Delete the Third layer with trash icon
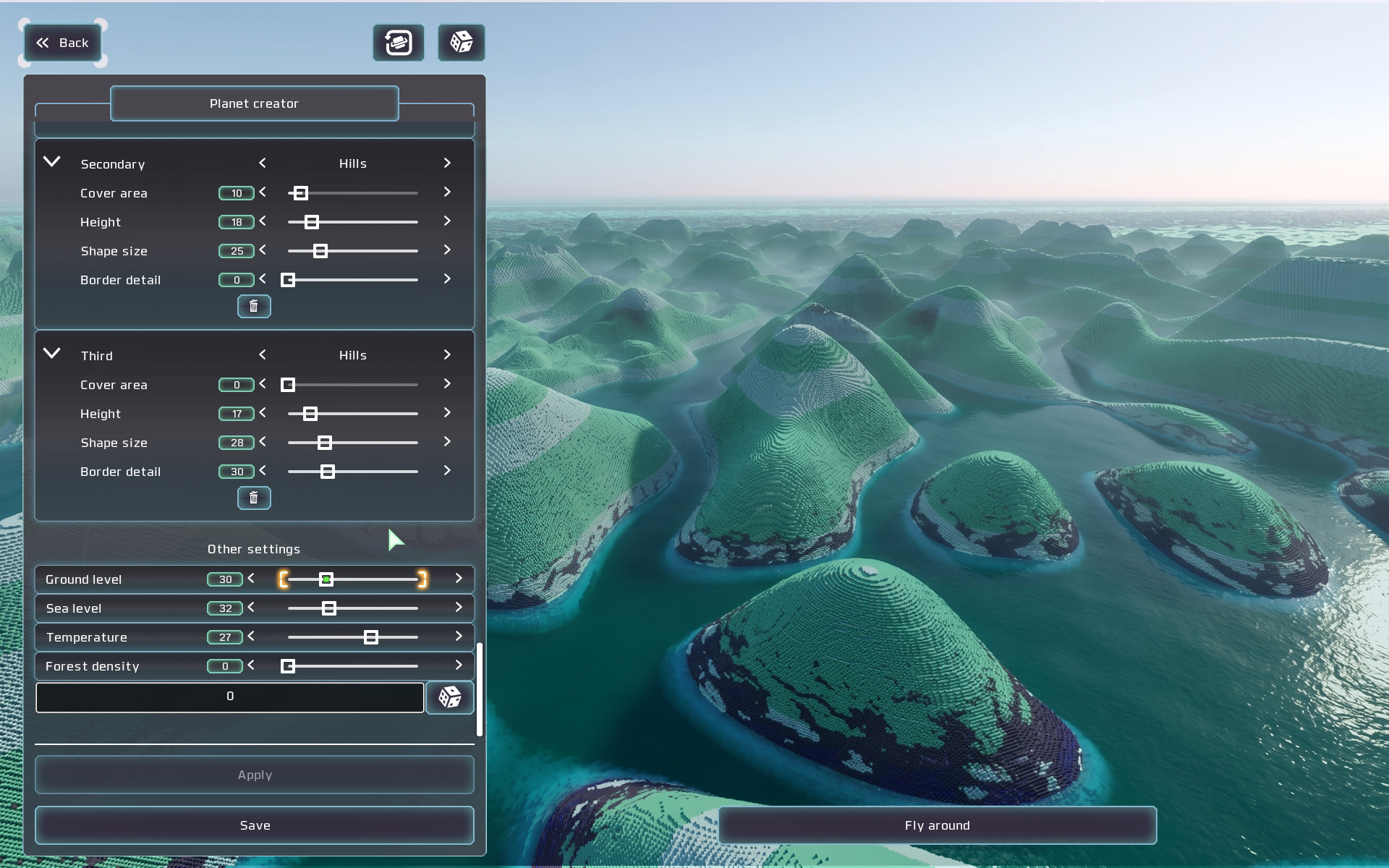 point(254,498)
